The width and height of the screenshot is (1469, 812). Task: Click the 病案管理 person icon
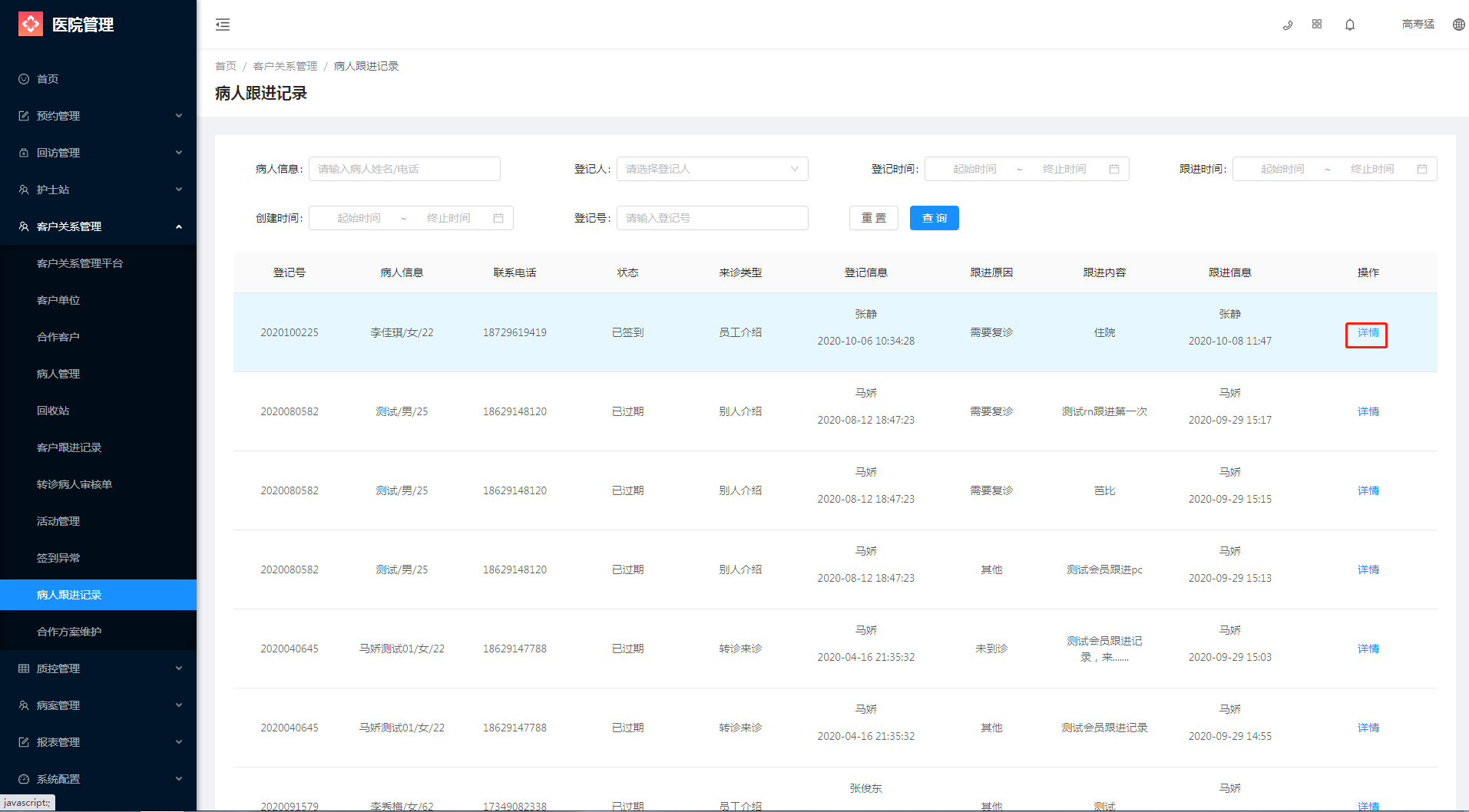(x=24, y=705)
